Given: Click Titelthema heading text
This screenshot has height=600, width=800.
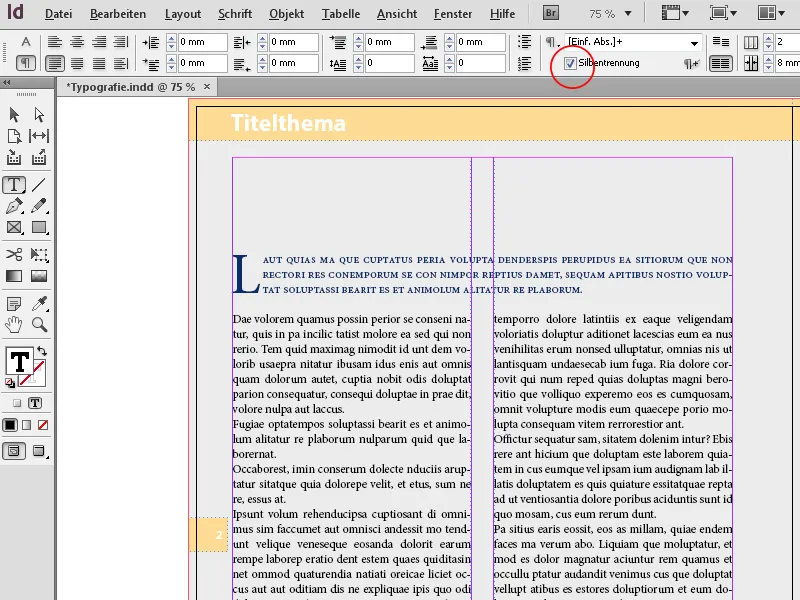Looking at the screenshot, I should tap(288, 123).
